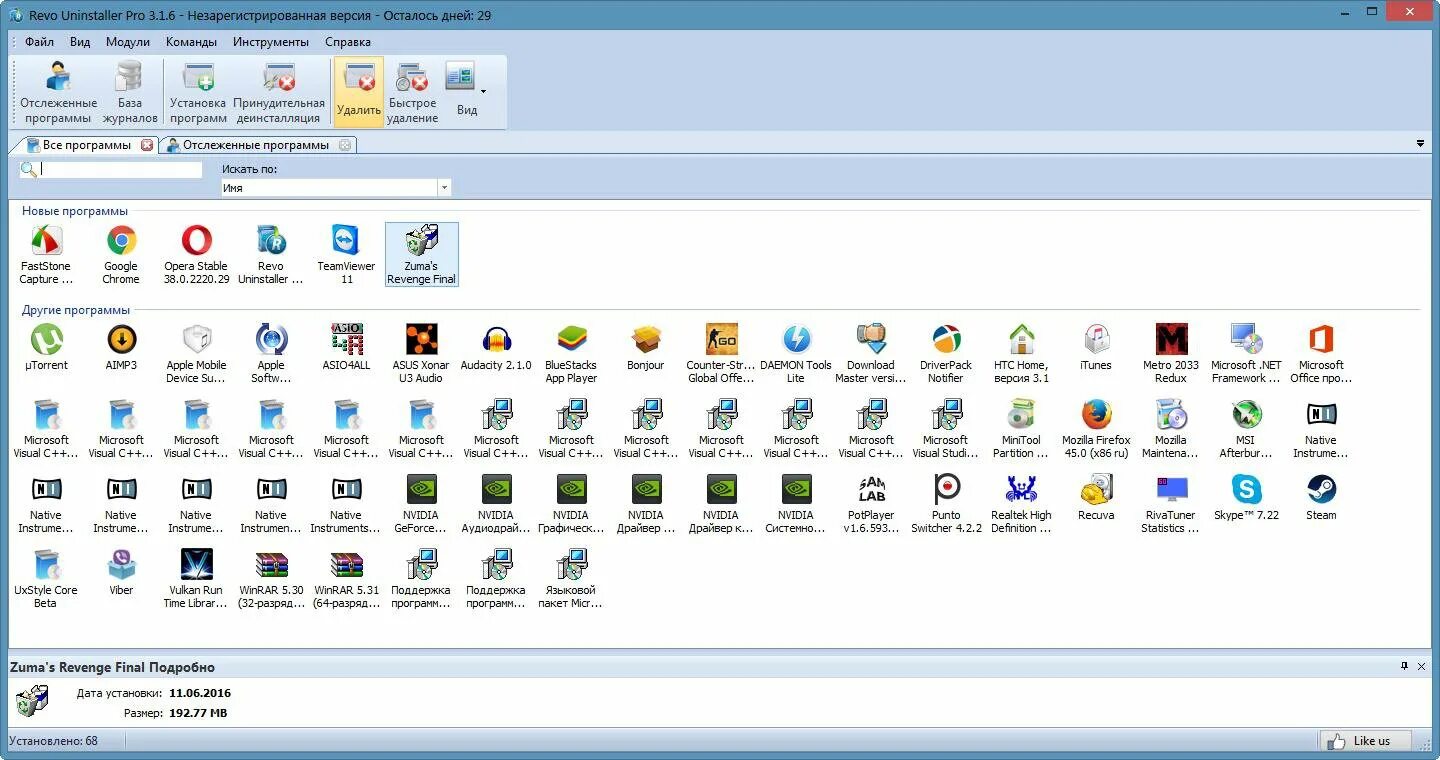This screenshot has width=1440, height=760.
Task: Choose Быстрое удаление in toolbar
Action: (x=412, y=92)
